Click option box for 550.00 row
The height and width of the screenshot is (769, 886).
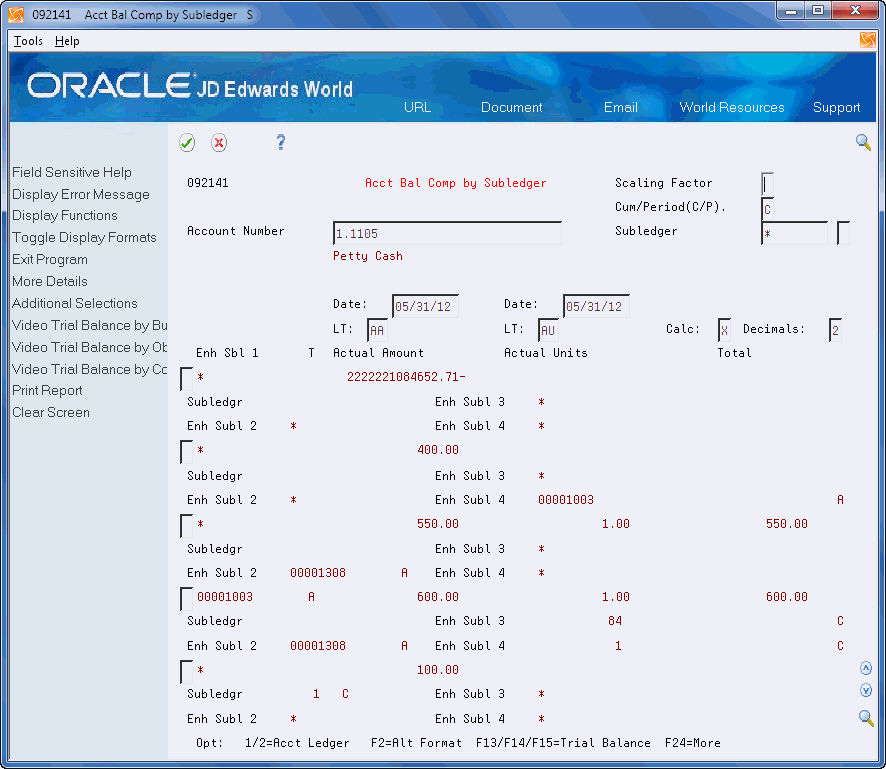186,525
